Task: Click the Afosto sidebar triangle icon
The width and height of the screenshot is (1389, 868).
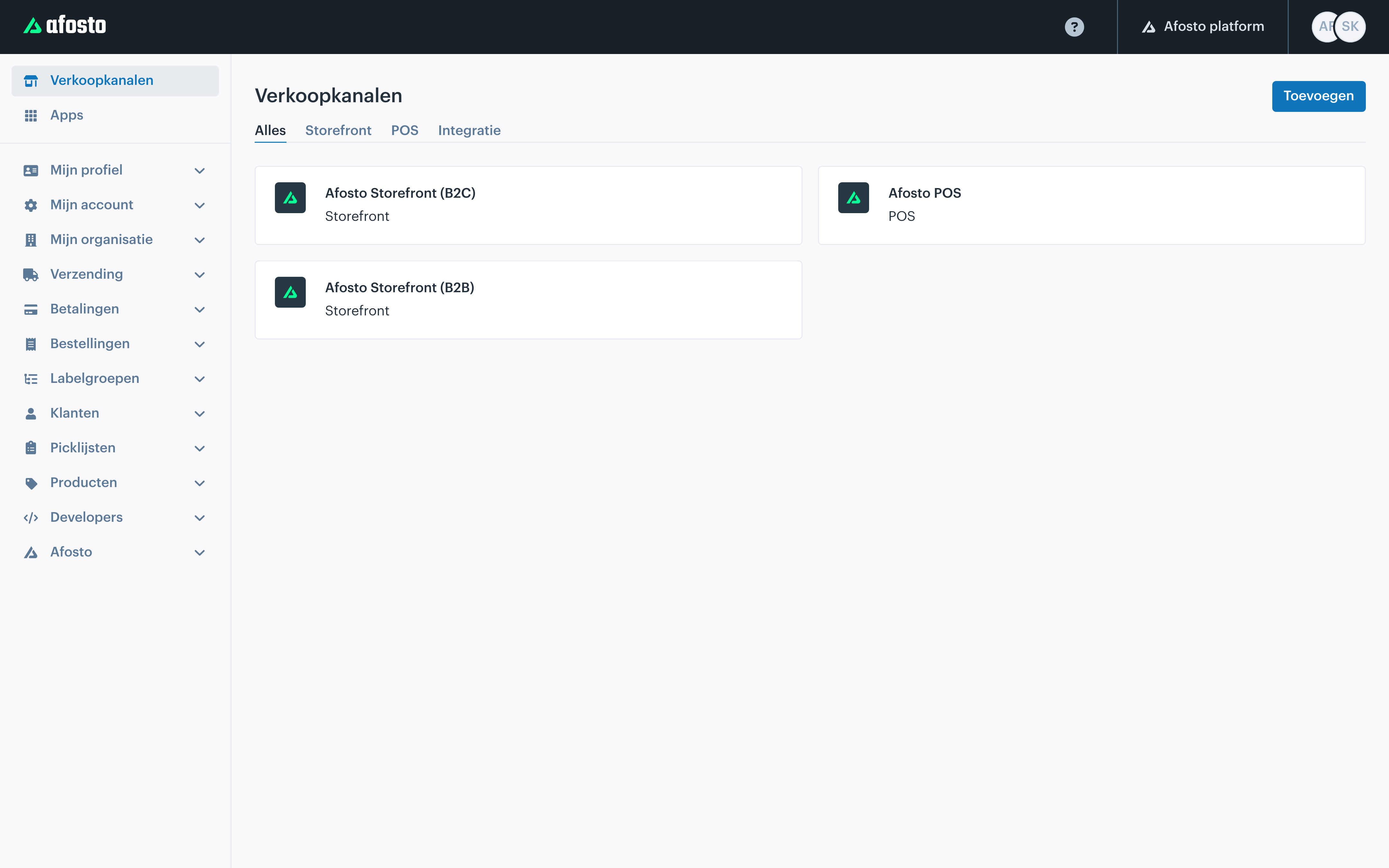Action: (31, 552)
